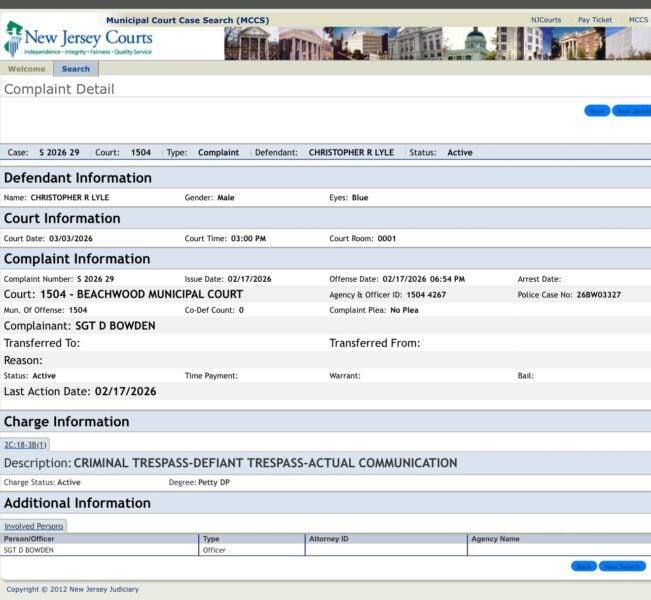Click last action date '02/17/2026'
Screen dimensions: 651x600
(x=125, y=392)
